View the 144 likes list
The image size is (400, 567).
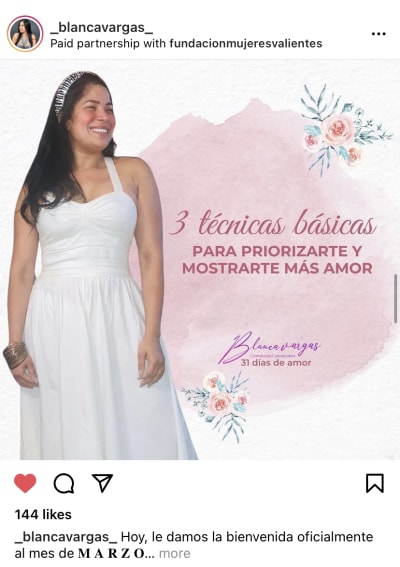[43, 514]
